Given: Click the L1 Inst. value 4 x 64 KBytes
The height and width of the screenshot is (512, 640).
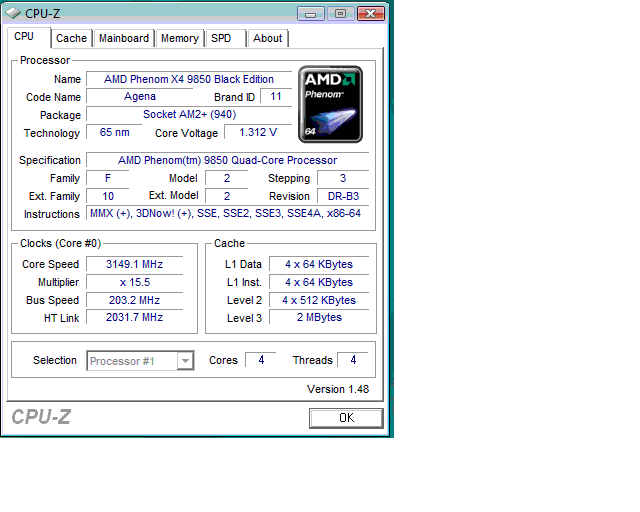Looking at the screenshot, I should pos(319,282).
